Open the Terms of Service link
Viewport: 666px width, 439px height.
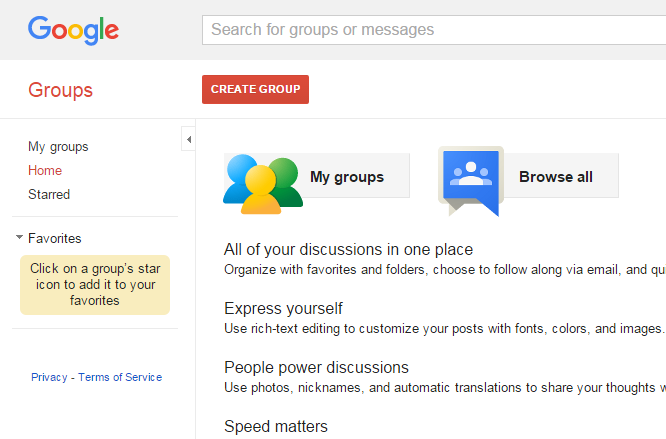tap(120, 377)
